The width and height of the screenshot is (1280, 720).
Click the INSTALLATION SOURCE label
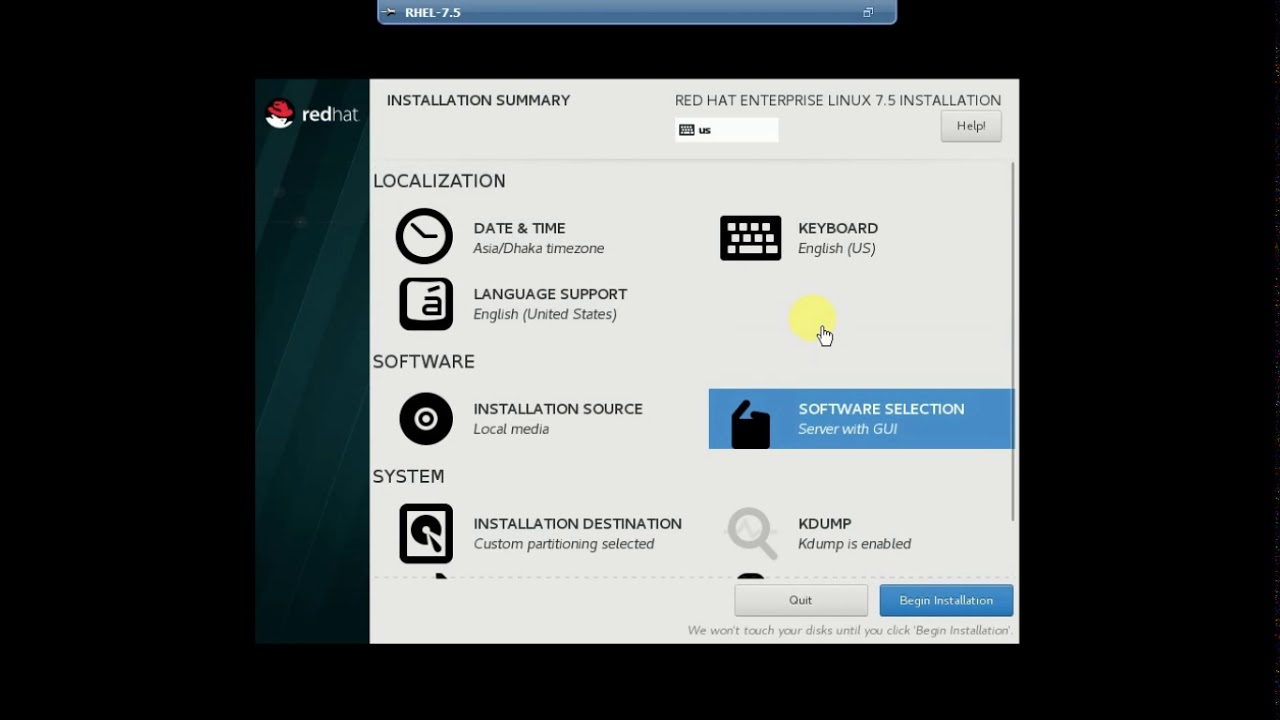[x=558, y=409]
